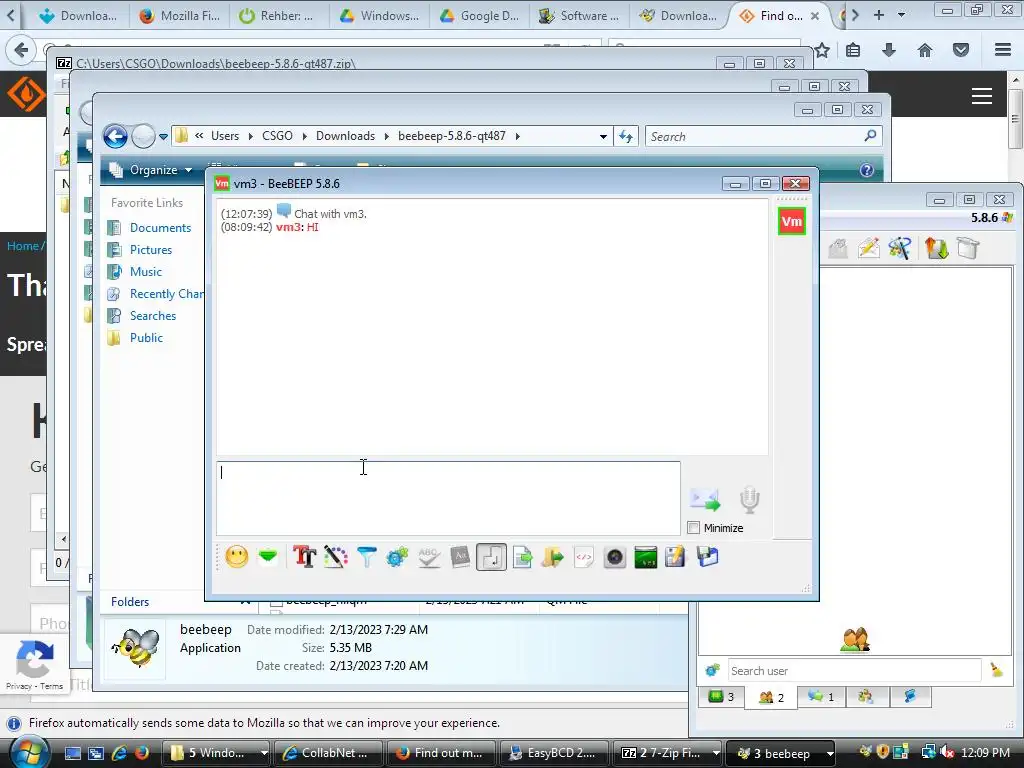Click the Explorer back arrow button
The width and height of the screenshot is (1024, 768).
[116, 136]
